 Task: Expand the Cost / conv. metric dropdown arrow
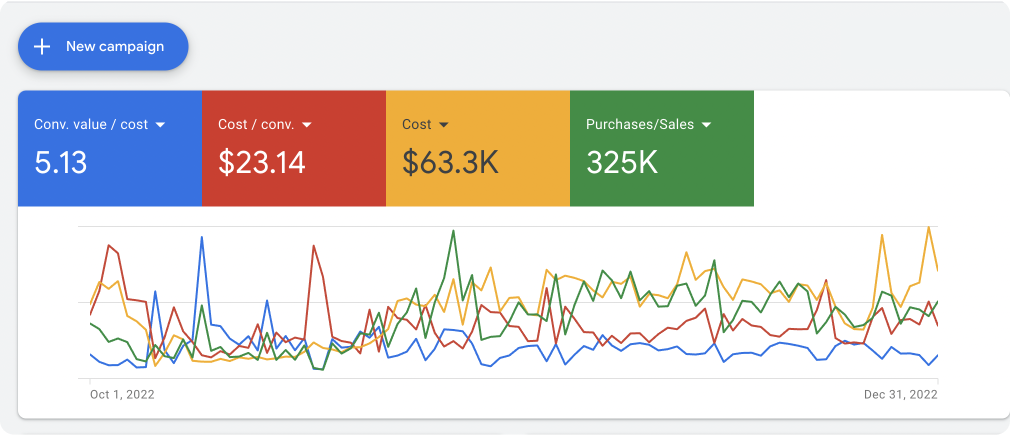pyautogui.click(x=307, y=125)
